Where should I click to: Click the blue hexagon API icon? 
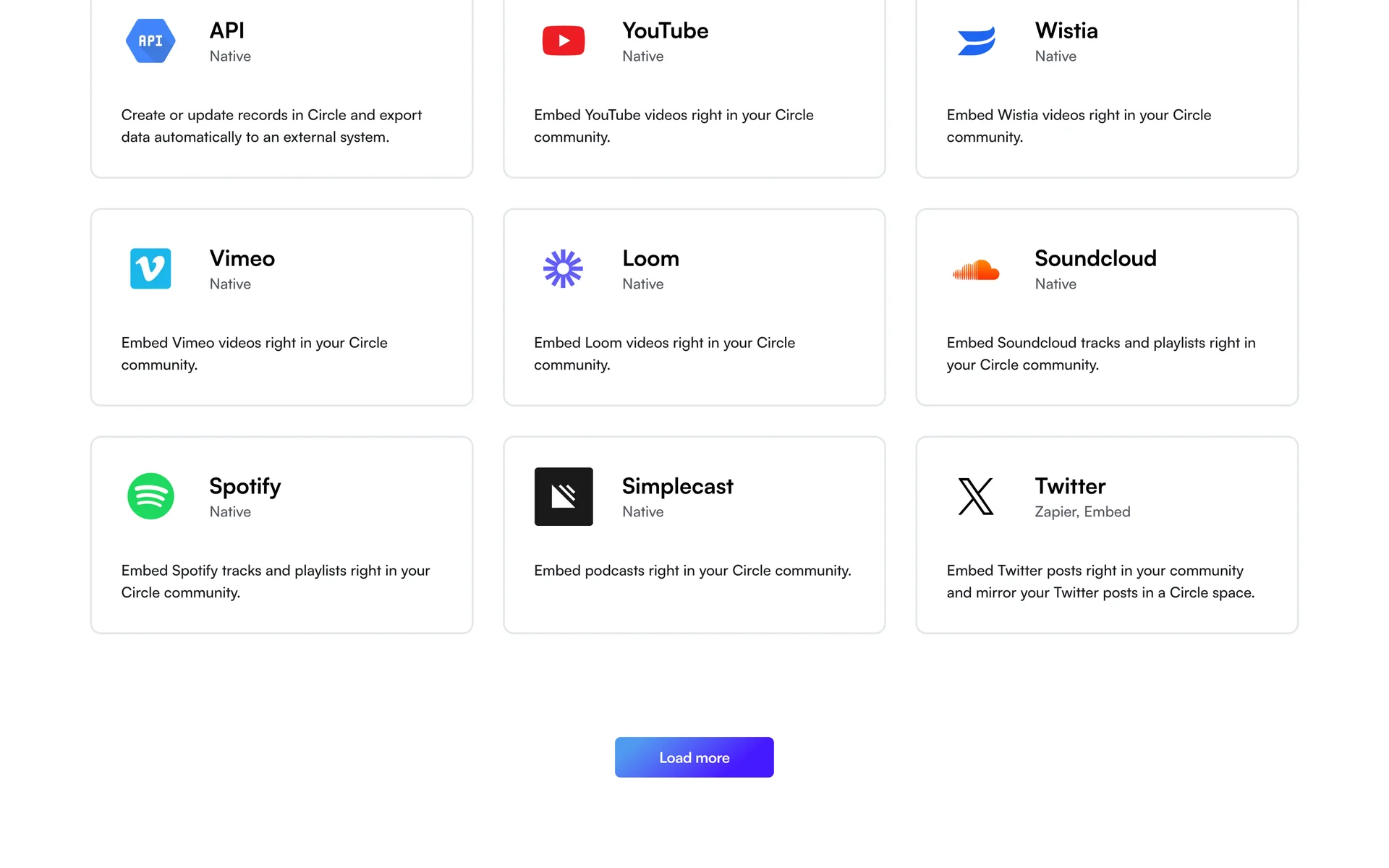[150, 41]
